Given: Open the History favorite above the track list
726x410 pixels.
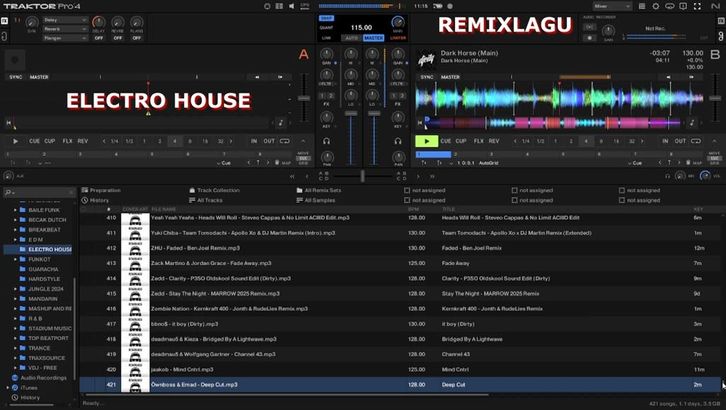Looking at the screenshot, I should click(99, 200).
